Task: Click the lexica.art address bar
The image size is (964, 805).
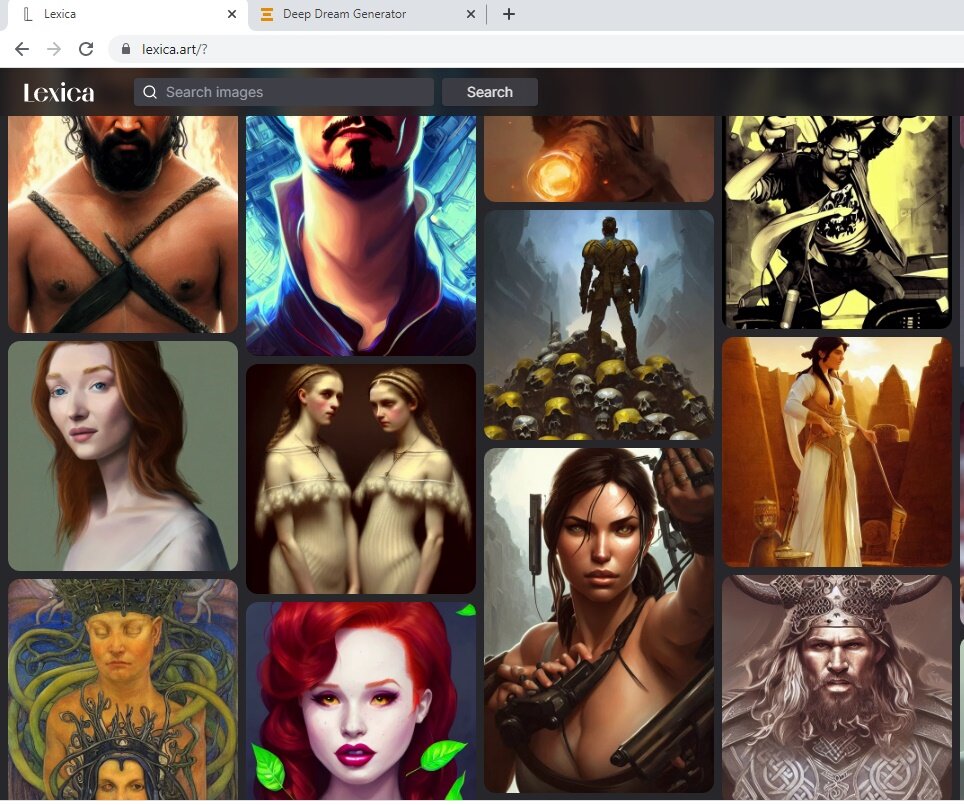Action: pos(535,49)
